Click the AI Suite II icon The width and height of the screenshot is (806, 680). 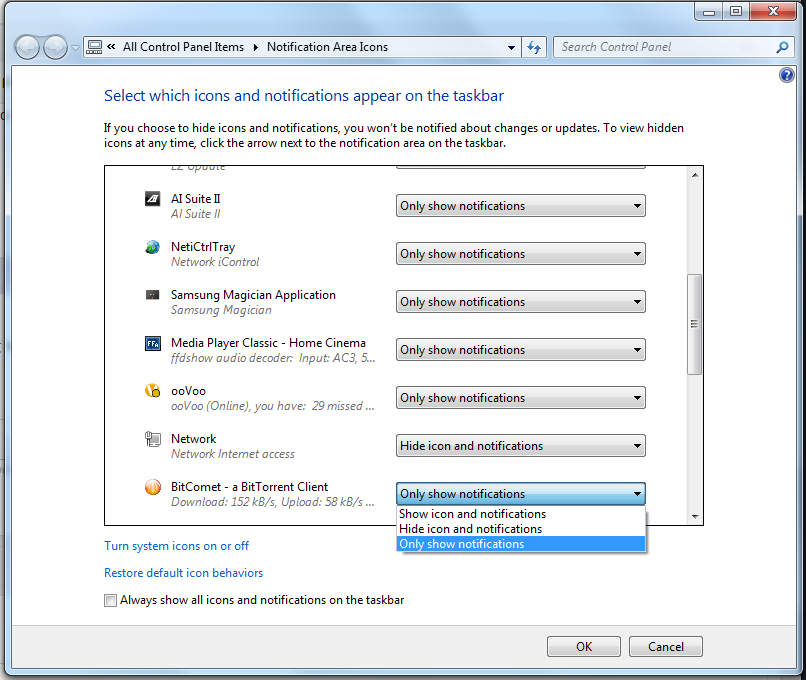pyautogui.click(x=153, y=198)
